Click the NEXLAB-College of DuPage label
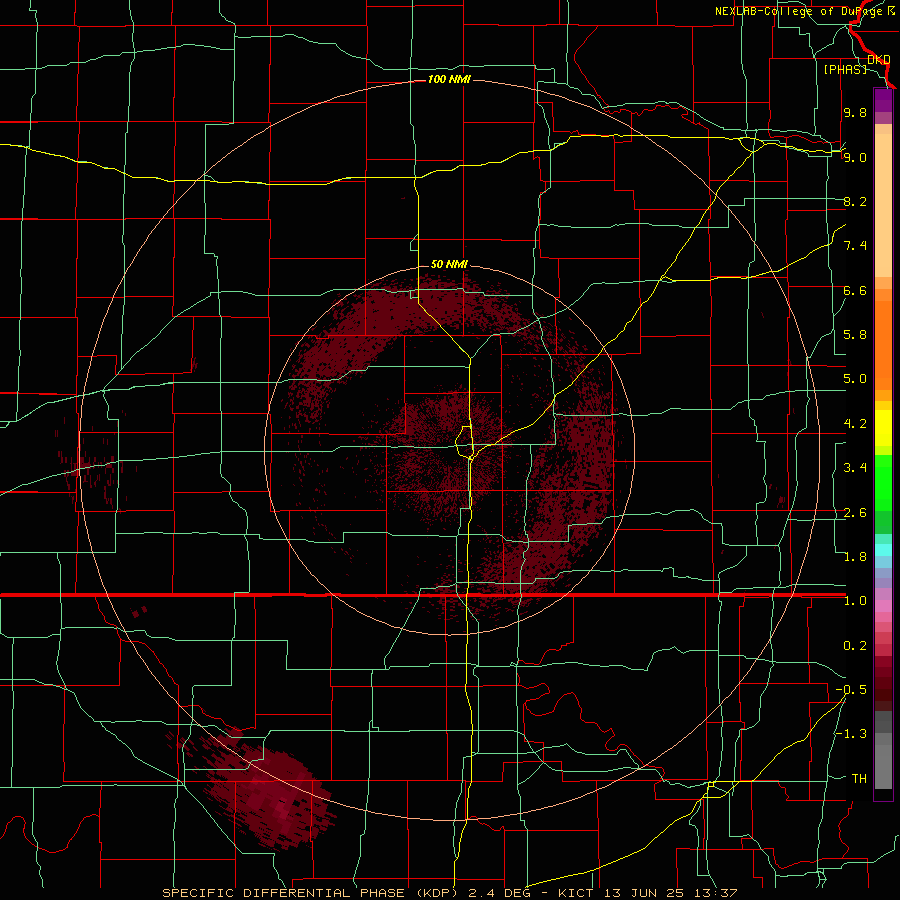The width and height of the screenshot is (900, 900). pyautogui.click(x=800, y=11)
